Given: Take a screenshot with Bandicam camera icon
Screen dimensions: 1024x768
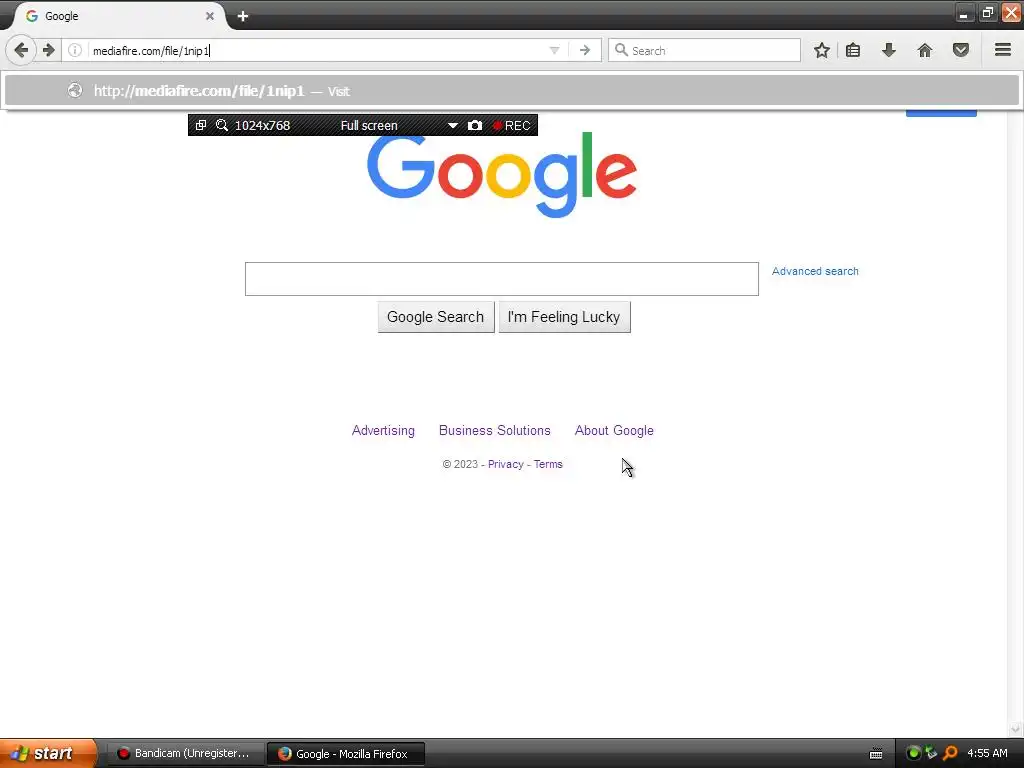Looking at the screenshot, I should [475, 125].
